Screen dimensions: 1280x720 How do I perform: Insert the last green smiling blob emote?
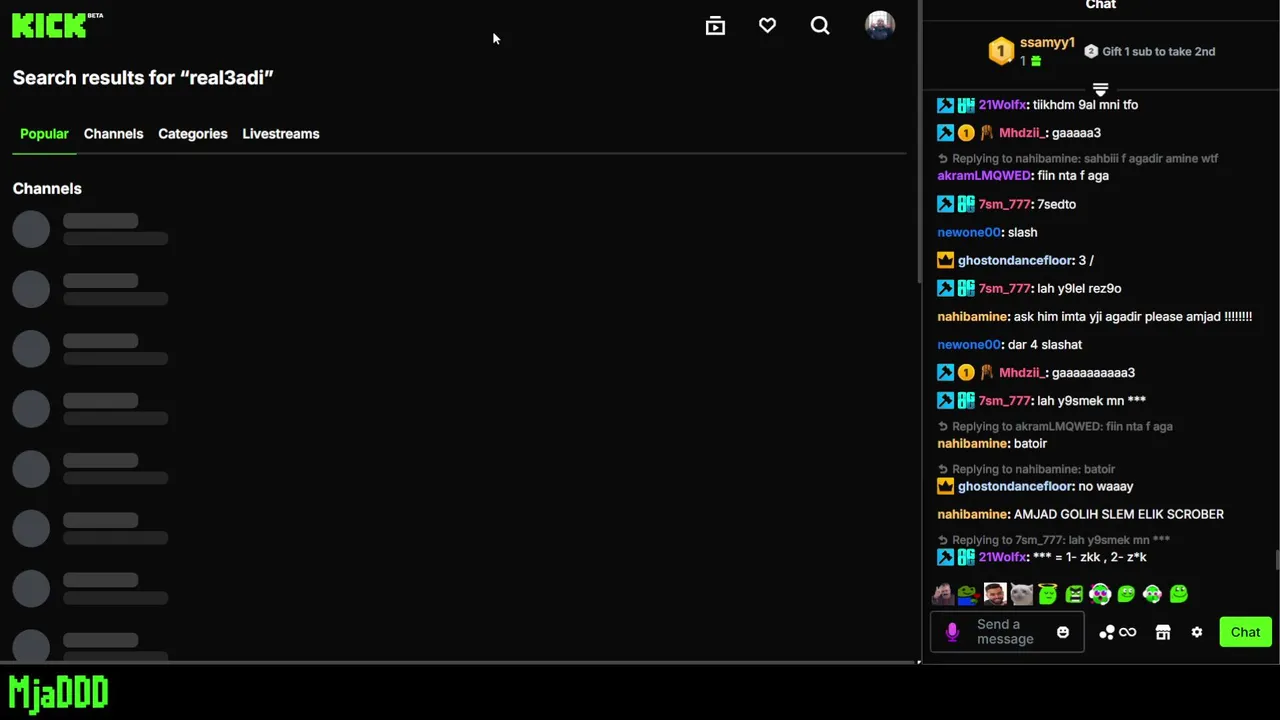point(1179,594)
